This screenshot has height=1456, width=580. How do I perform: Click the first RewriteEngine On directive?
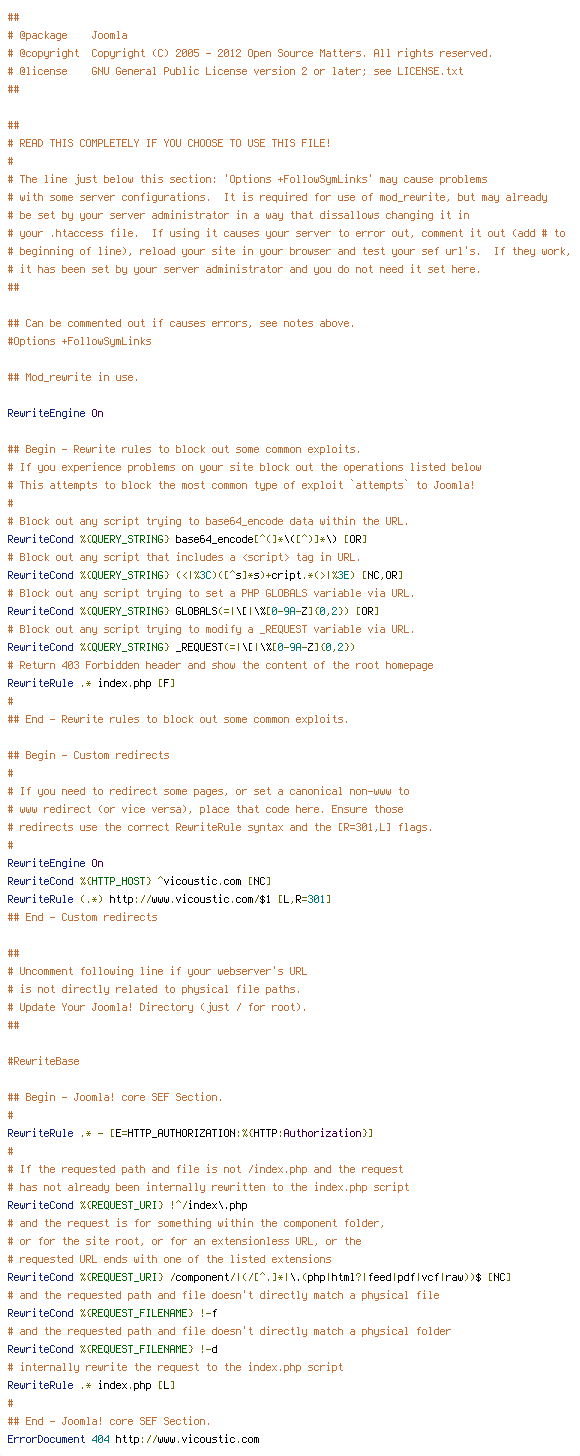(x=55, y=413)
